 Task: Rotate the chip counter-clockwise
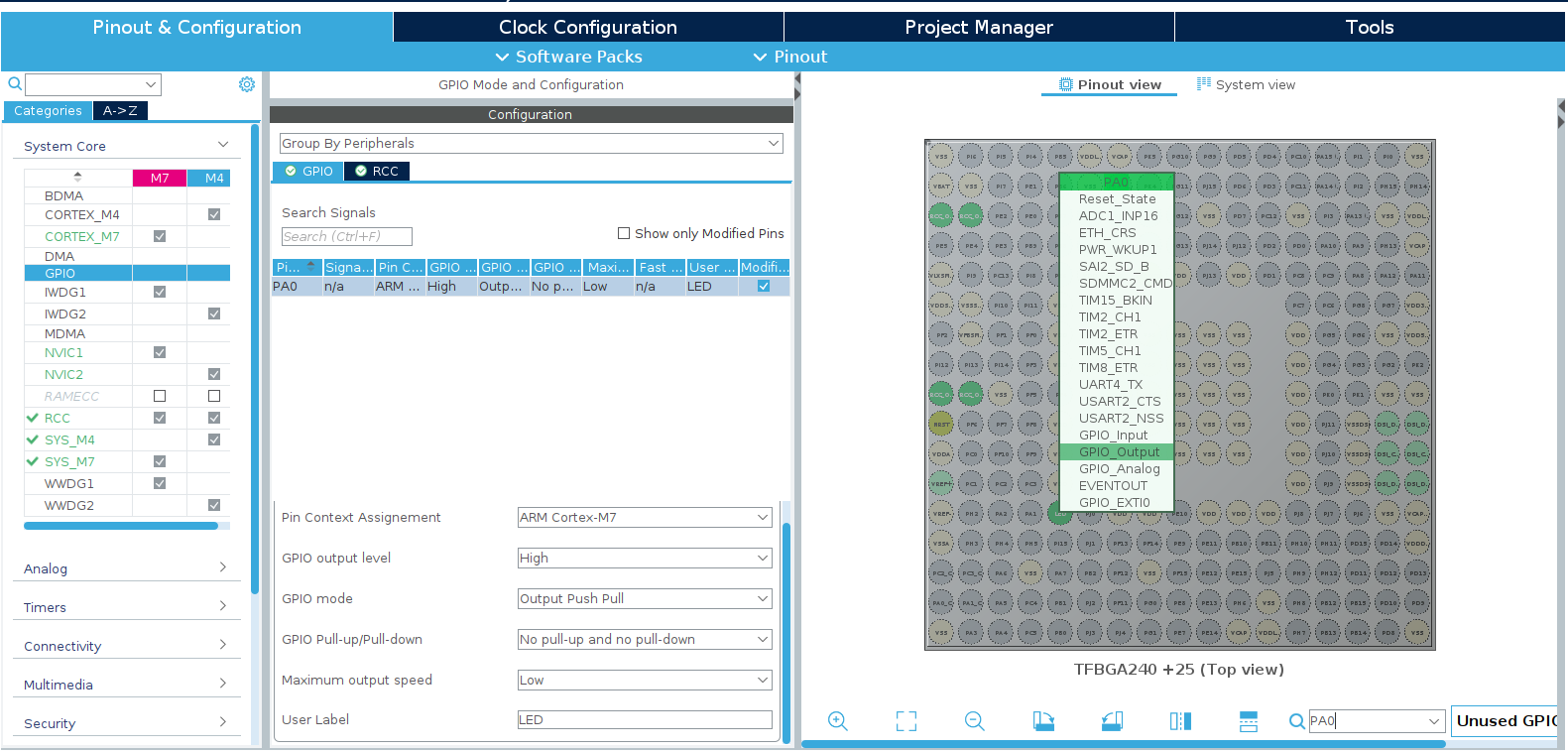point(1112,721)
